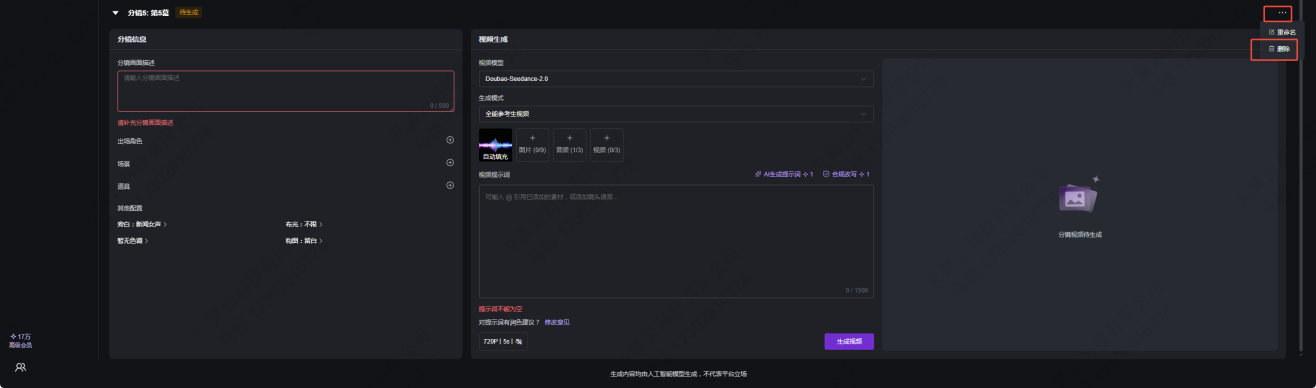Expand the 布光 不限 setting
The image size is (1316, 388).
304,224
